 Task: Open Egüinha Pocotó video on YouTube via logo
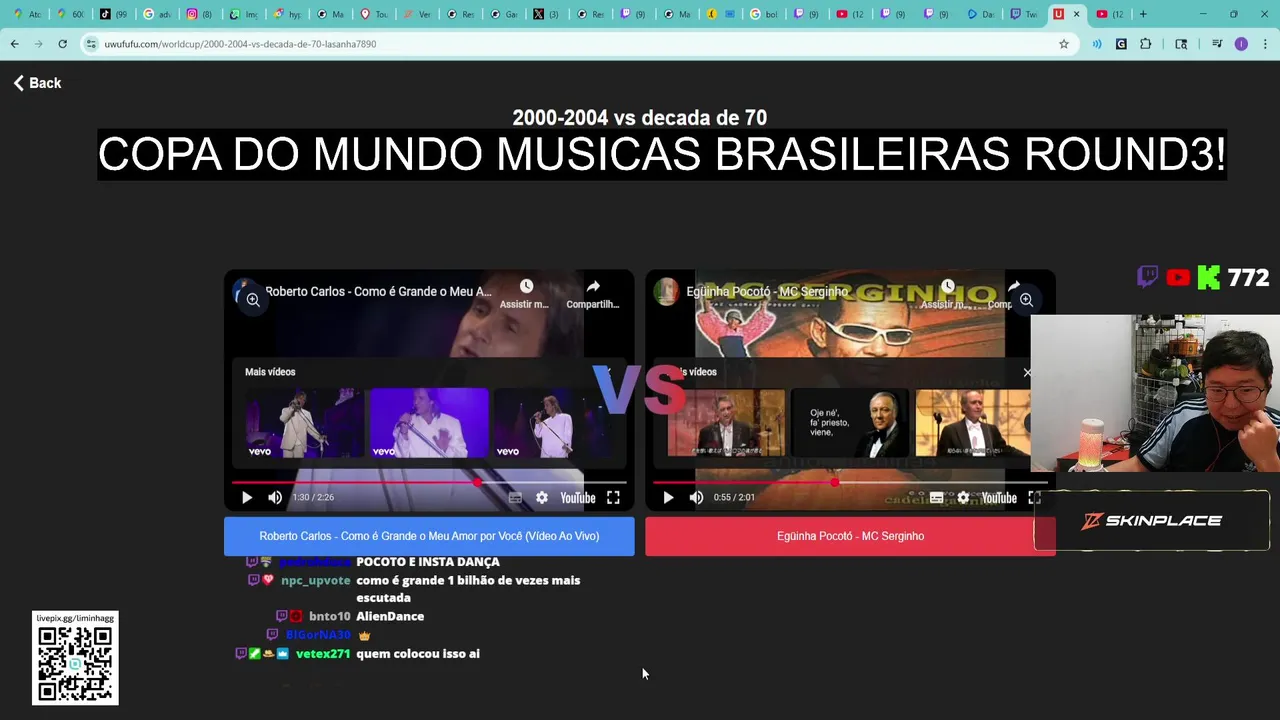[999, 498]
